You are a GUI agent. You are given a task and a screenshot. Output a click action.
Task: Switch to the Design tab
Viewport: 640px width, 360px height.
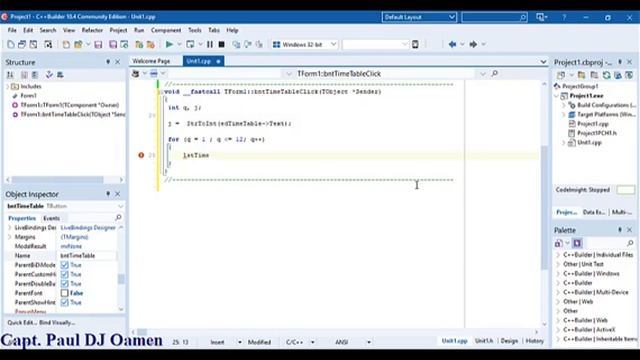(x=509, y=341)
